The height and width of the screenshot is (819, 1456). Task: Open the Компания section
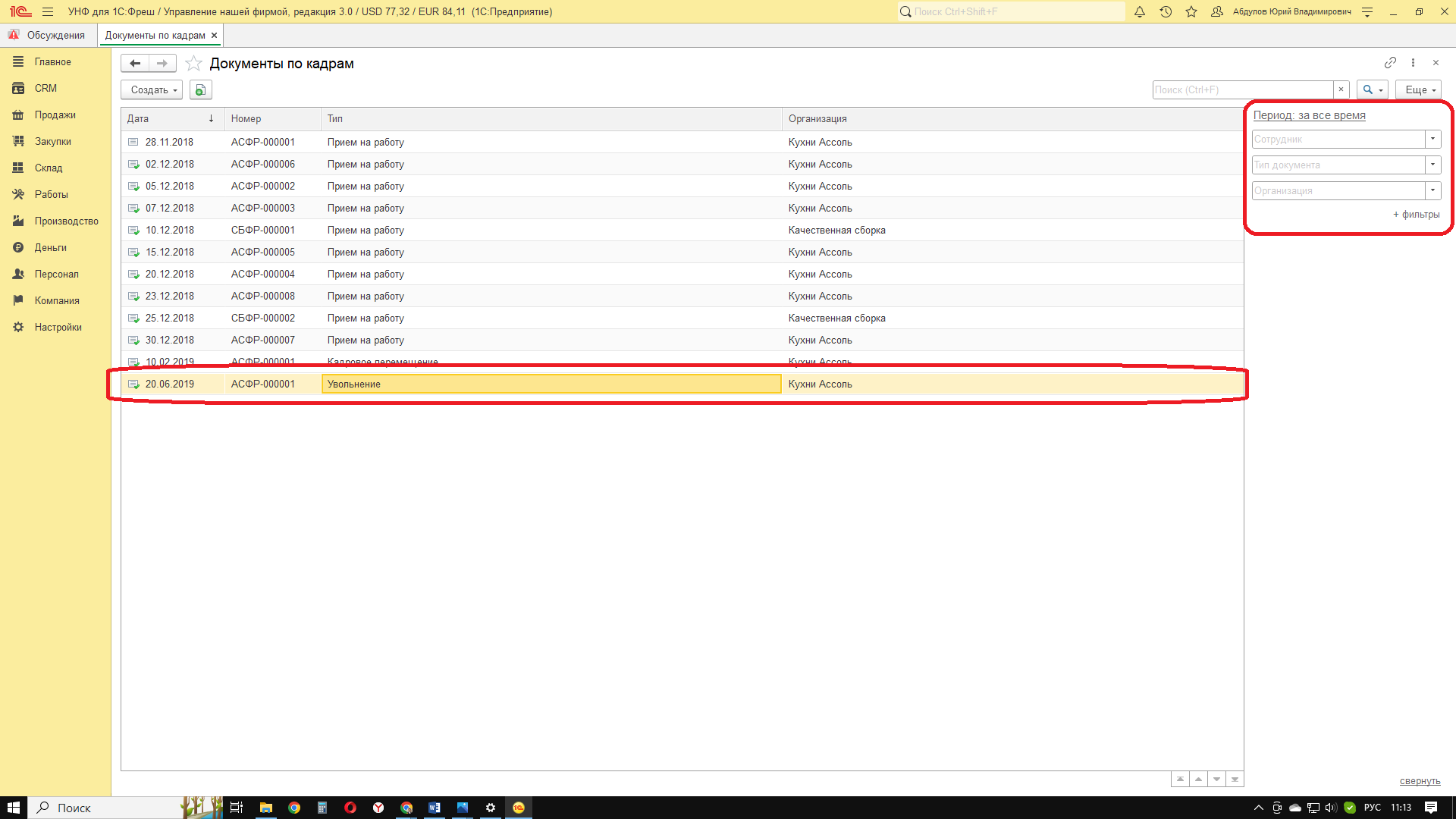coord(55,300)
